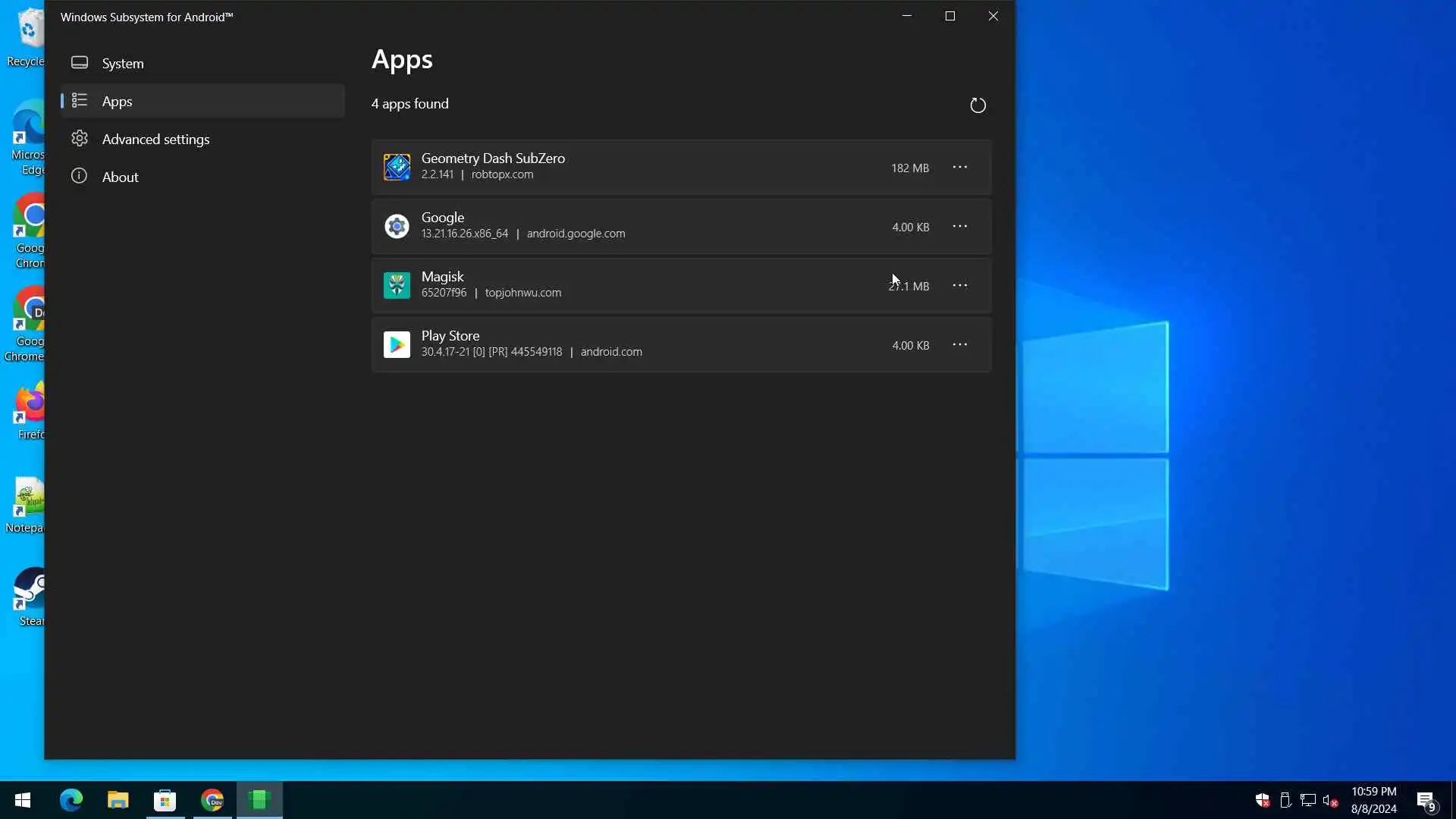This screenshot has height=819, width=1456.
Task: Click the Geometry Dash SubZero app icon
Action: (x=397, y=167)
